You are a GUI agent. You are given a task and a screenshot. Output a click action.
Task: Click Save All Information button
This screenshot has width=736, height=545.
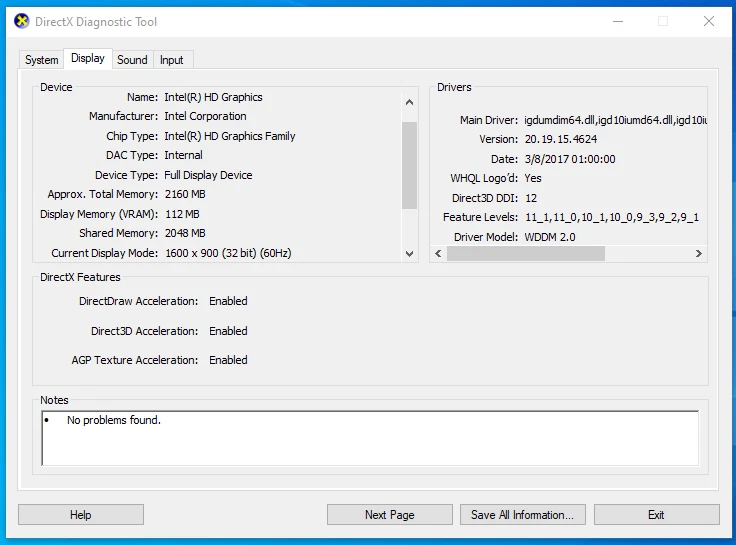(522, 514)
